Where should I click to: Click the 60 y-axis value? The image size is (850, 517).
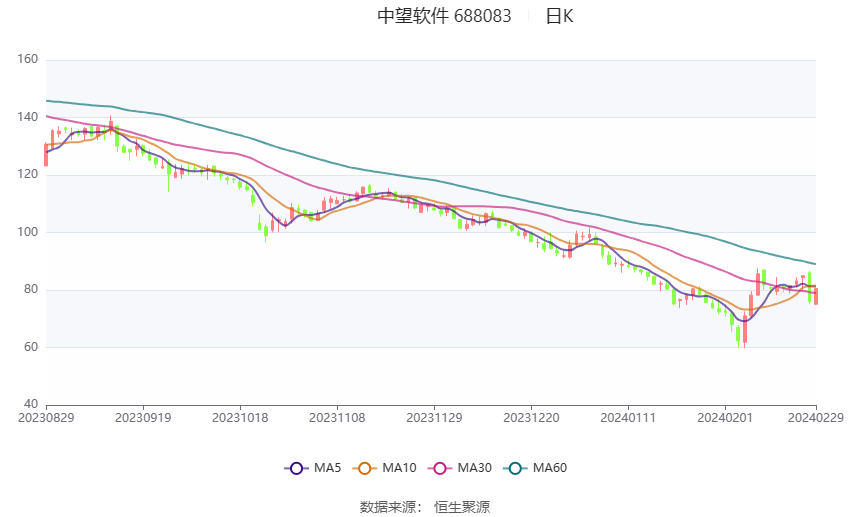tap(31, 347)
